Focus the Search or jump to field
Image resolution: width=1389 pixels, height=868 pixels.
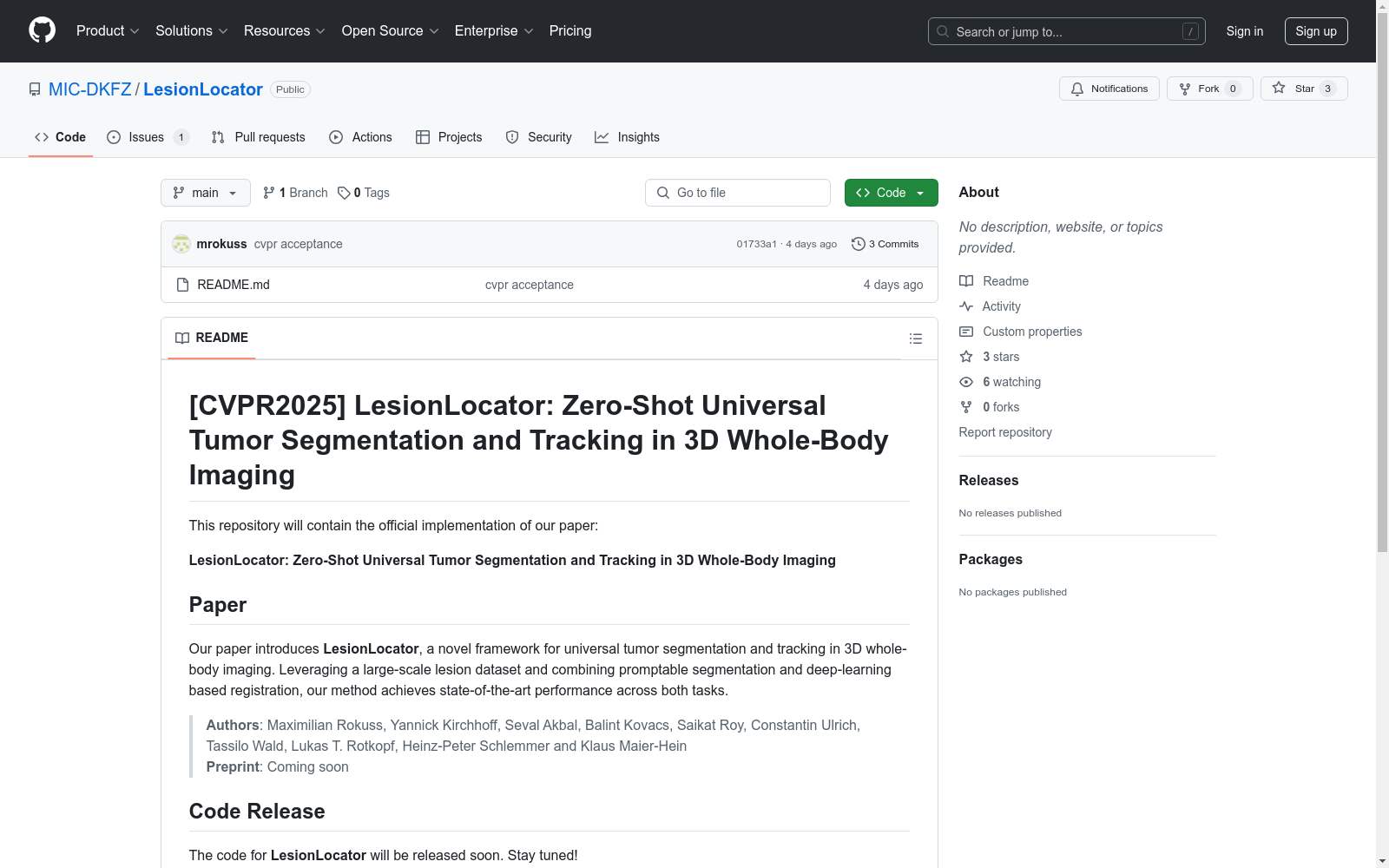point(1066,31)
